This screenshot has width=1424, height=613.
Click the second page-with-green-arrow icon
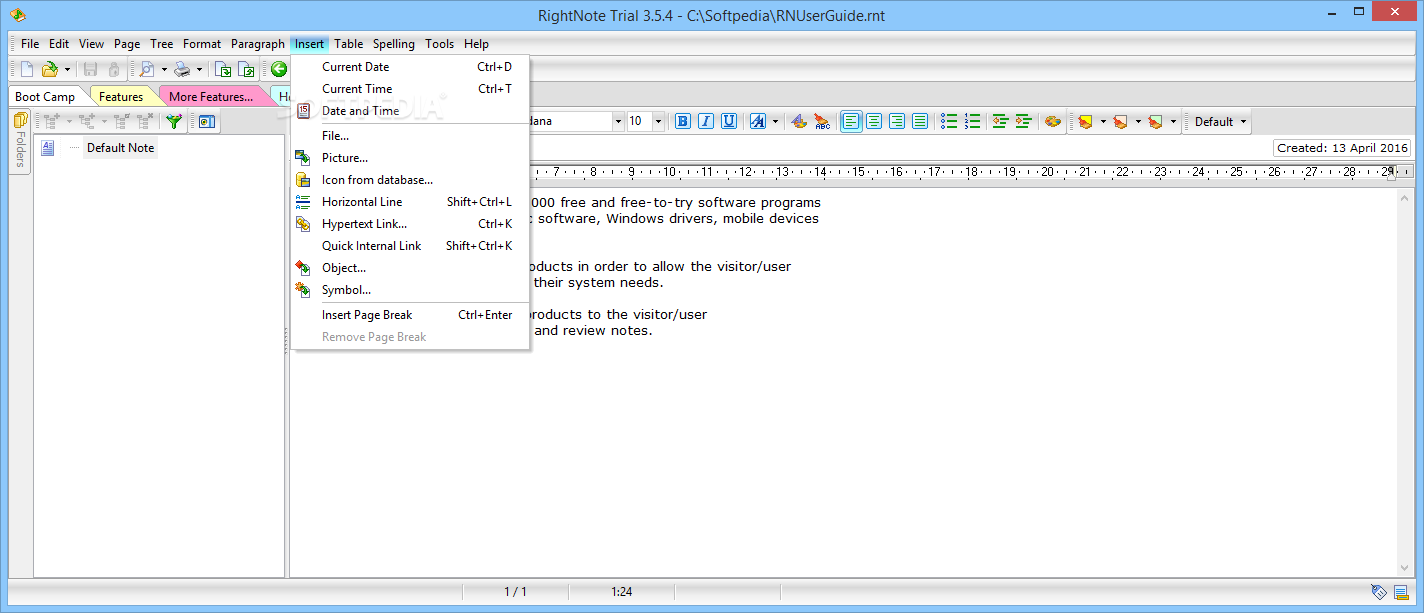click(246, 69)
